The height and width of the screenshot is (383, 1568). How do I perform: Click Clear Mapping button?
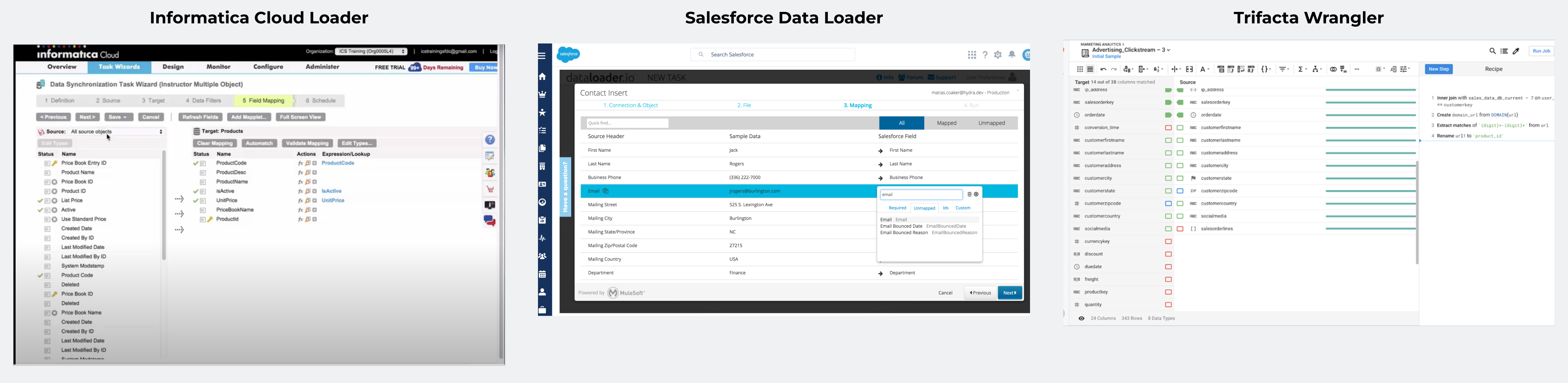[216, 143]
